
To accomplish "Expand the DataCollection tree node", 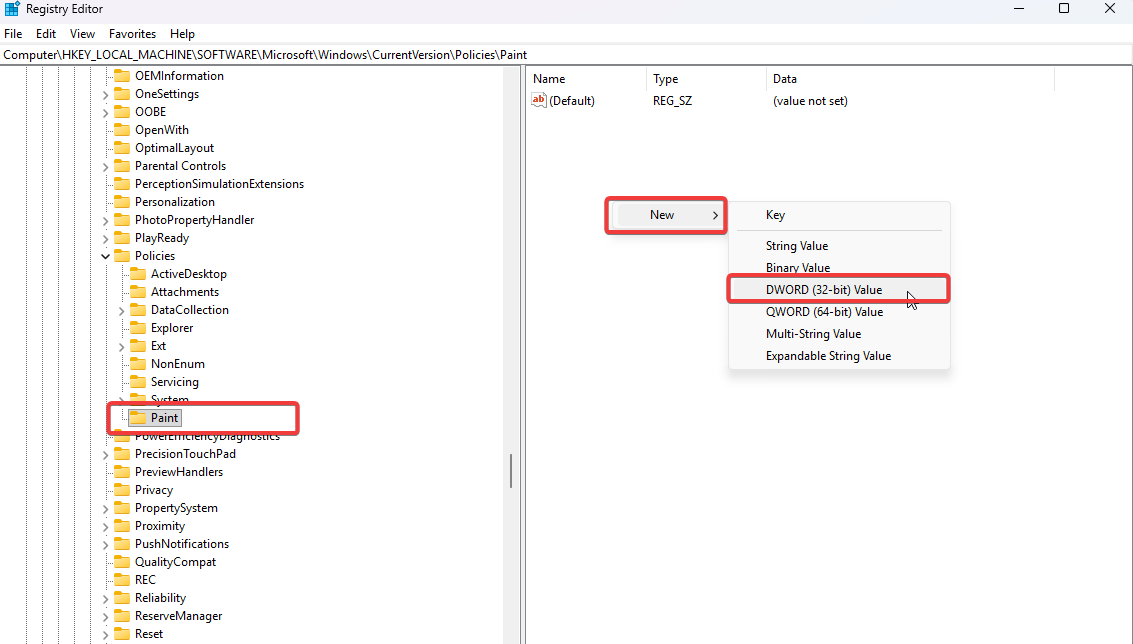I will [123, 309].
